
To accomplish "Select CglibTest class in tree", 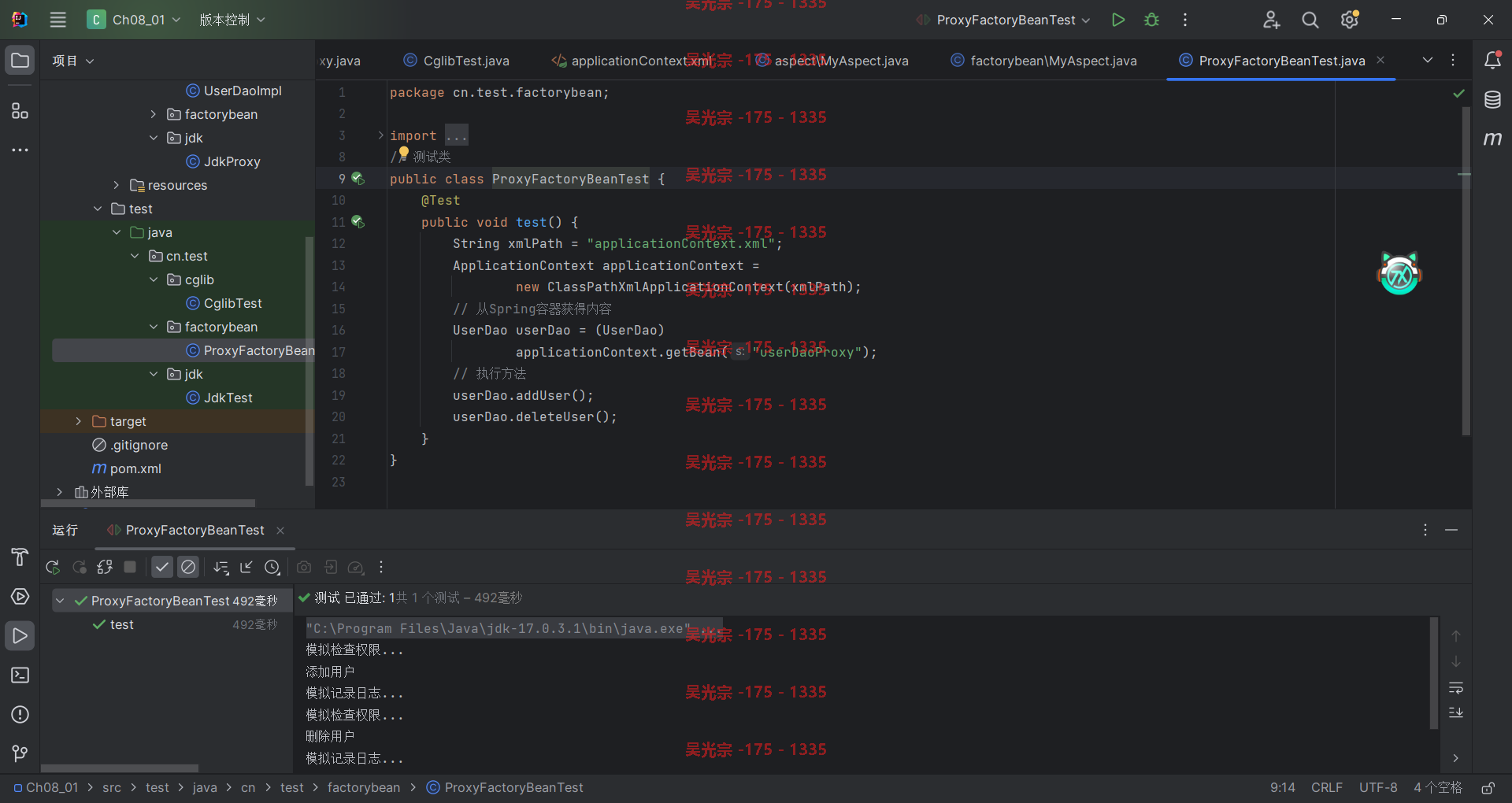I will [224, 303].
